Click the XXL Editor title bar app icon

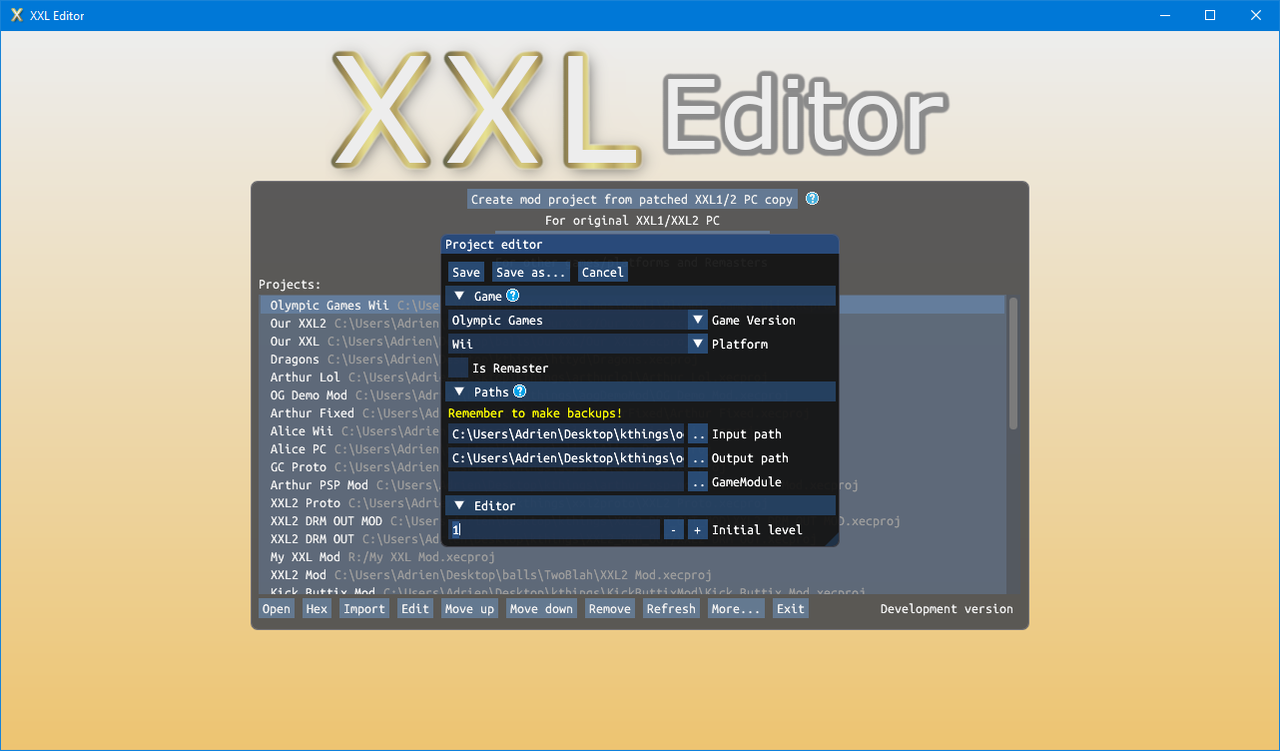[16, 15]
